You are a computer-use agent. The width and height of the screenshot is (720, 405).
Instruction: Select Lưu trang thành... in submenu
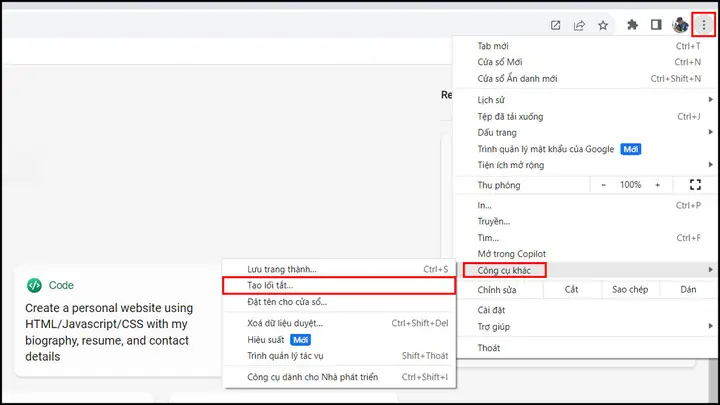pos(339,269)
